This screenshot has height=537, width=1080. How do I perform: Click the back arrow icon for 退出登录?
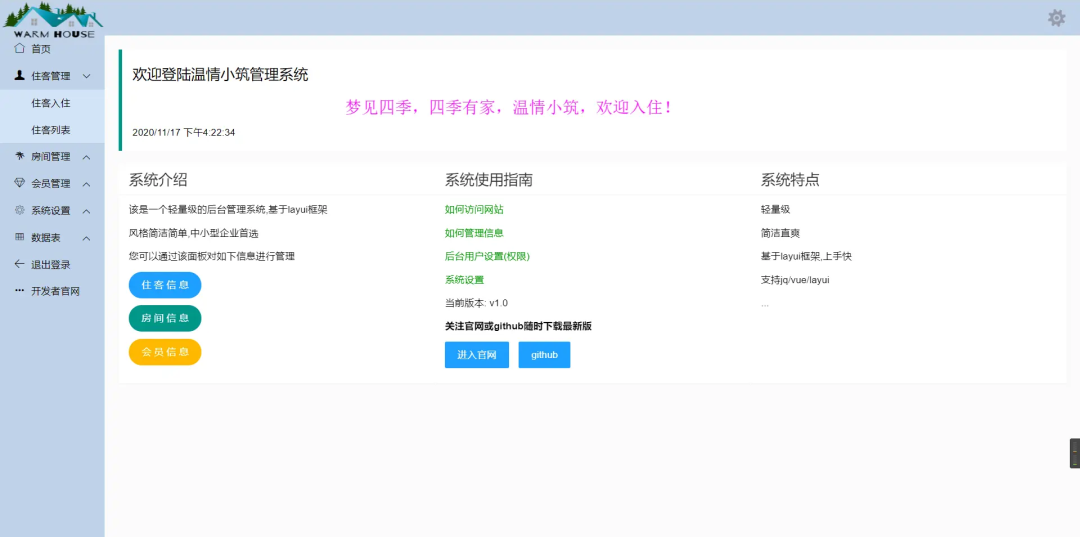(x=20, y=264)
